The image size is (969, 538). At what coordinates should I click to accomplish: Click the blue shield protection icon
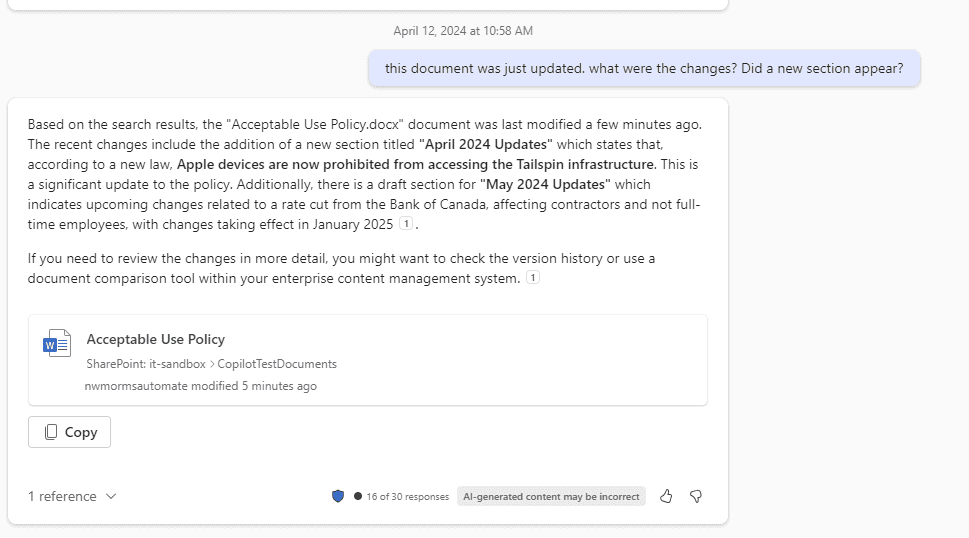coord(338,496)
